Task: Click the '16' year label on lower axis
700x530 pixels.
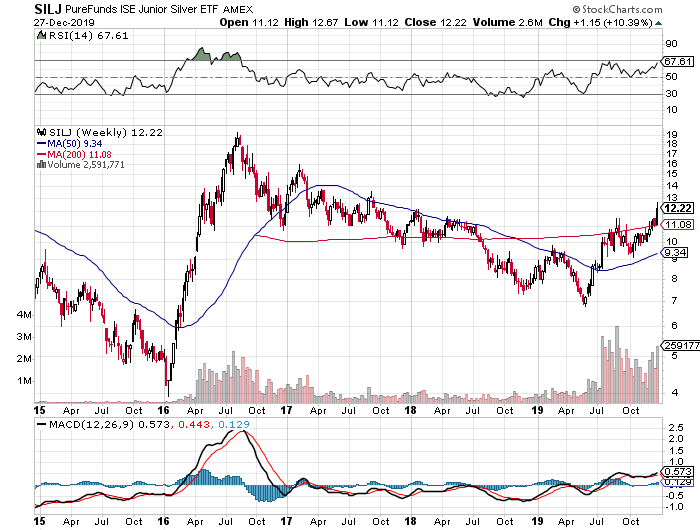Action: 164,521
